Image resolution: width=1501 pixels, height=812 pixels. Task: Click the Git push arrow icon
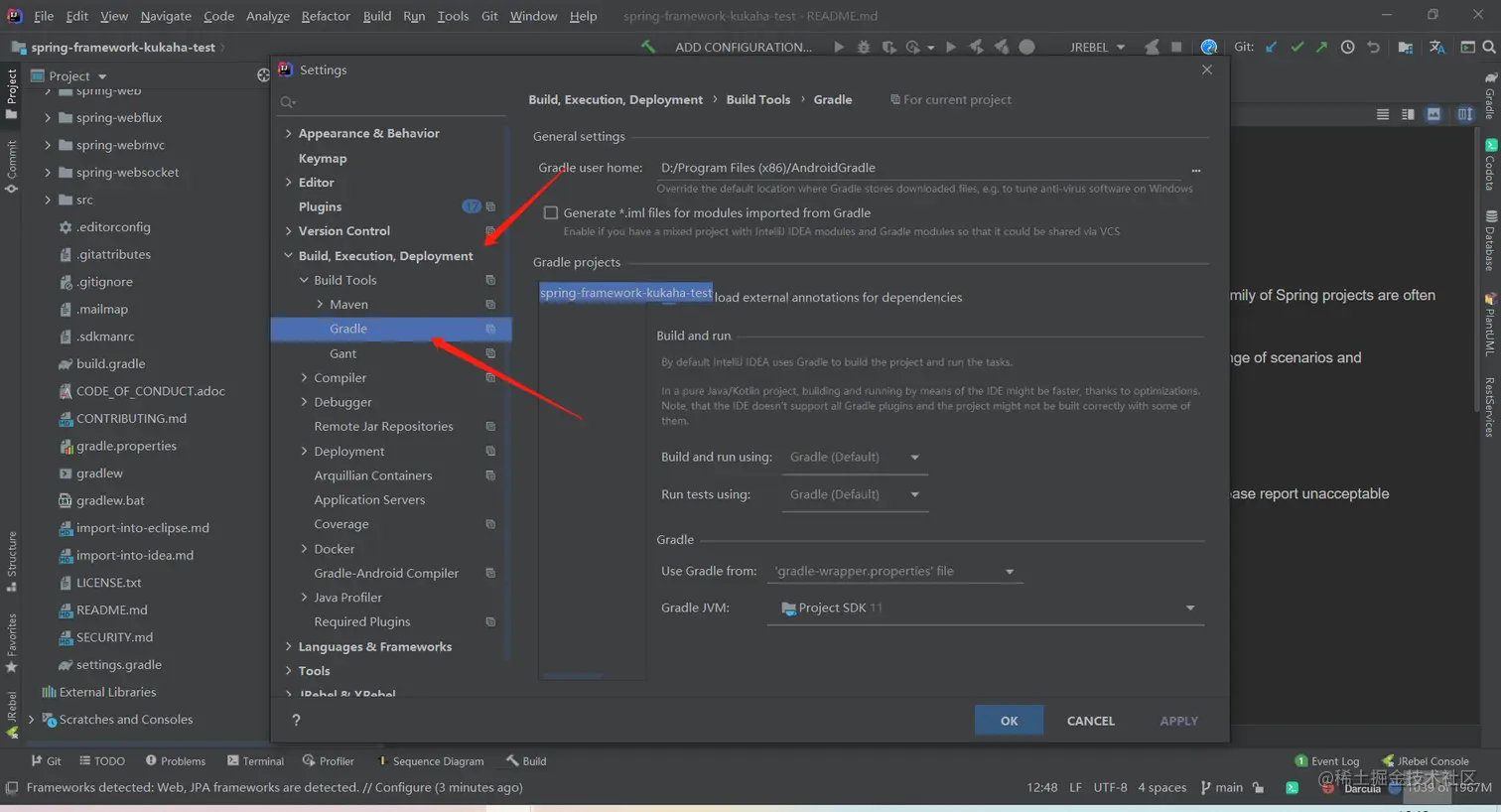tap(1321, 47)
